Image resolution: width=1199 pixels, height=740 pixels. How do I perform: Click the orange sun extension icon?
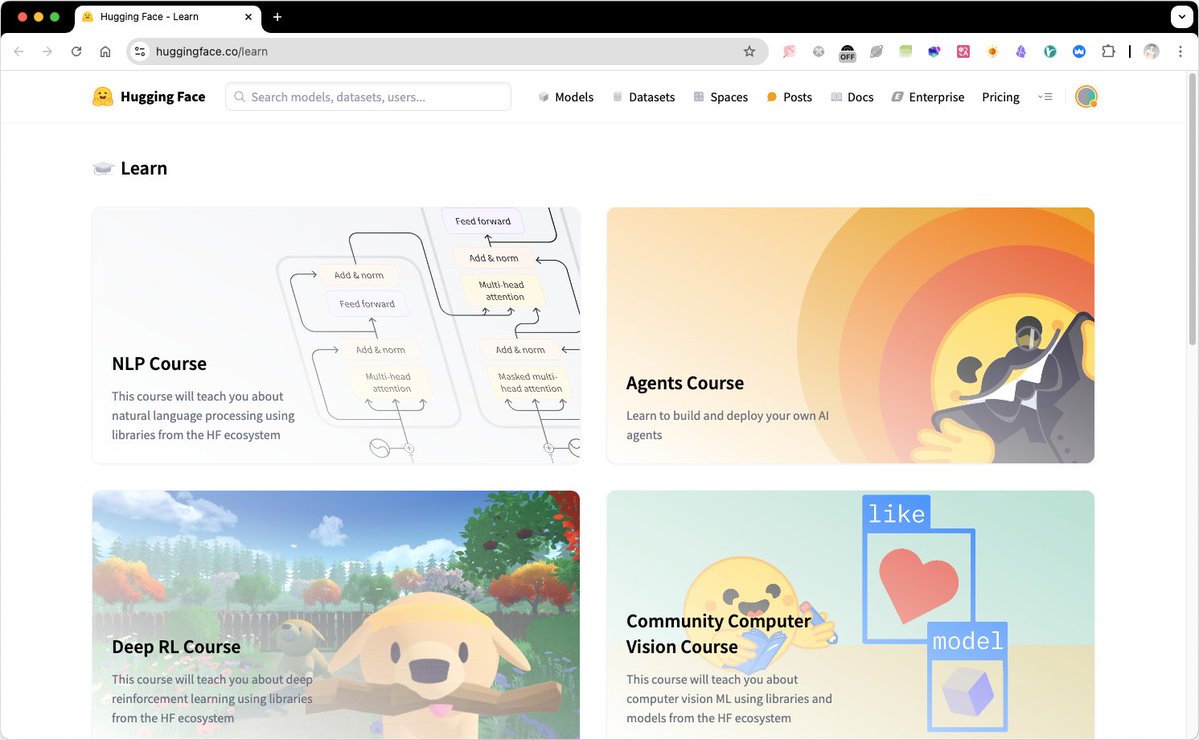tap(993, 51)
